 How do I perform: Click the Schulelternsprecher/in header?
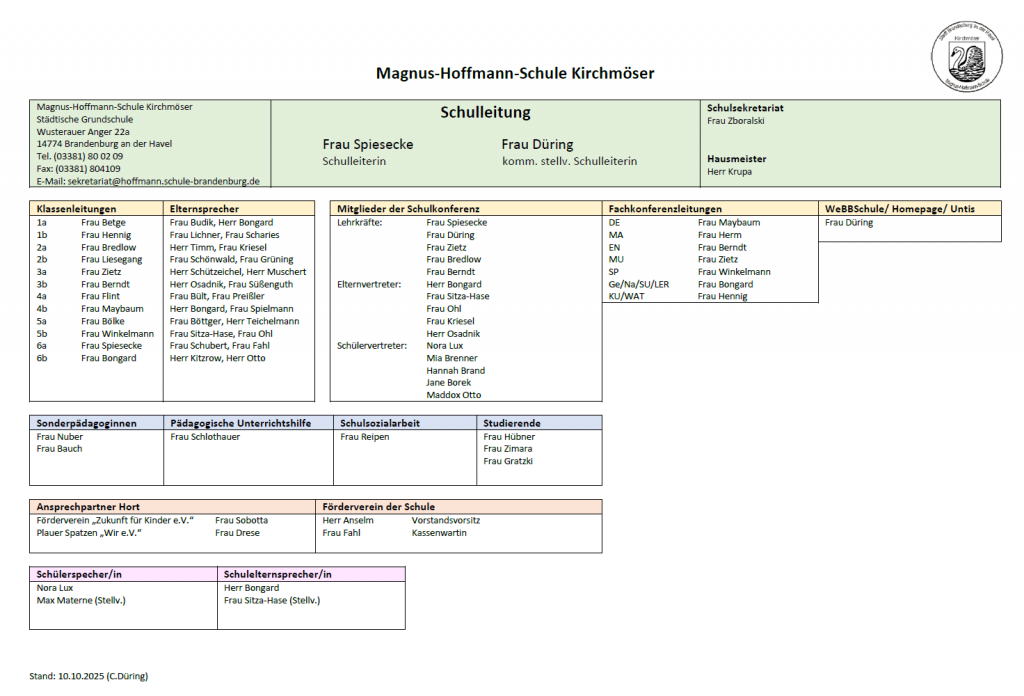coord(277,575)
